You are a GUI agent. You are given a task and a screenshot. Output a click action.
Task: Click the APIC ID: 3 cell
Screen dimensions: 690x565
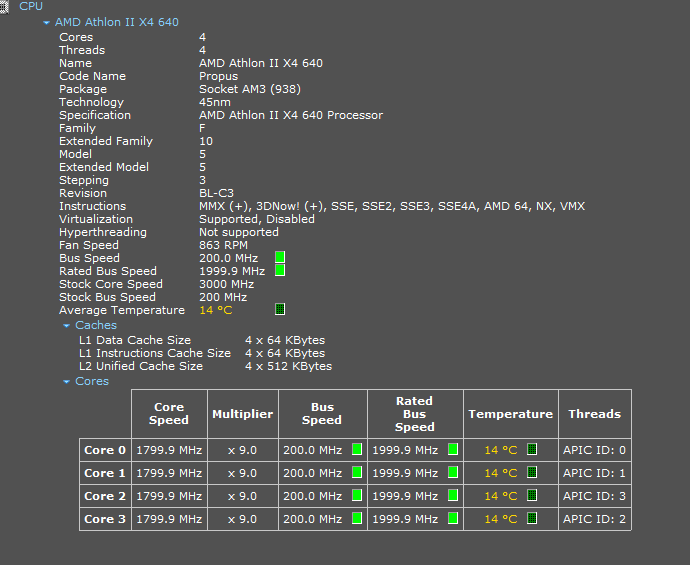[x=595, y=496]
